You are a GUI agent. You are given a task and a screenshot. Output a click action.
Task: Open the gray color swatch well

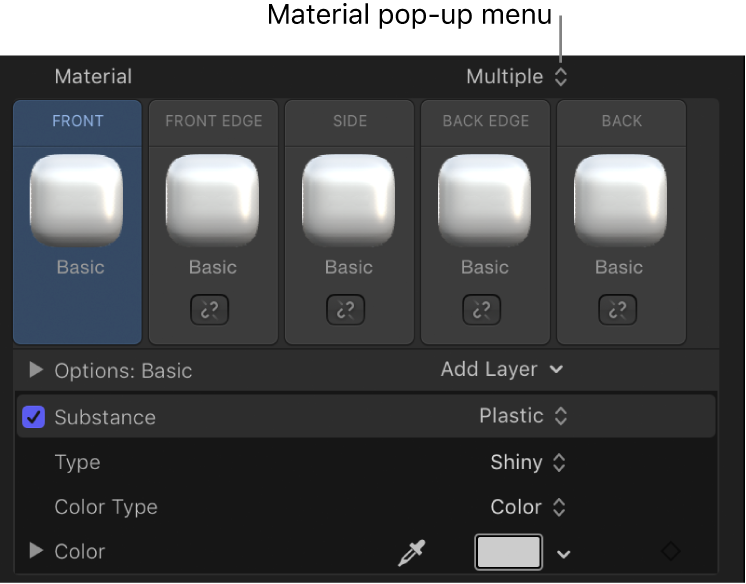pos(508,552)
